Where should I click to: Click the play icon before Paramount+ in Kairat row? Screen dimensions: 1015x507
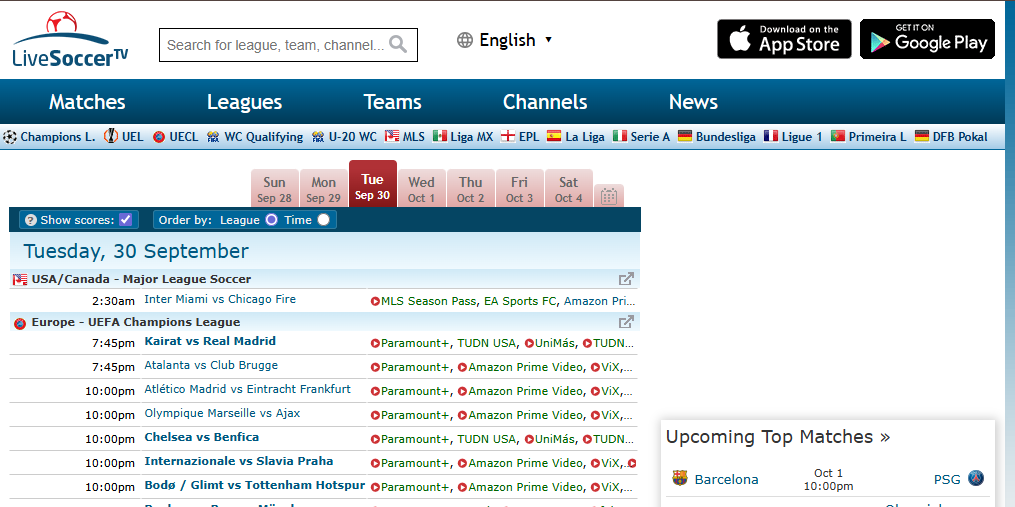click(x=375, y=343)
